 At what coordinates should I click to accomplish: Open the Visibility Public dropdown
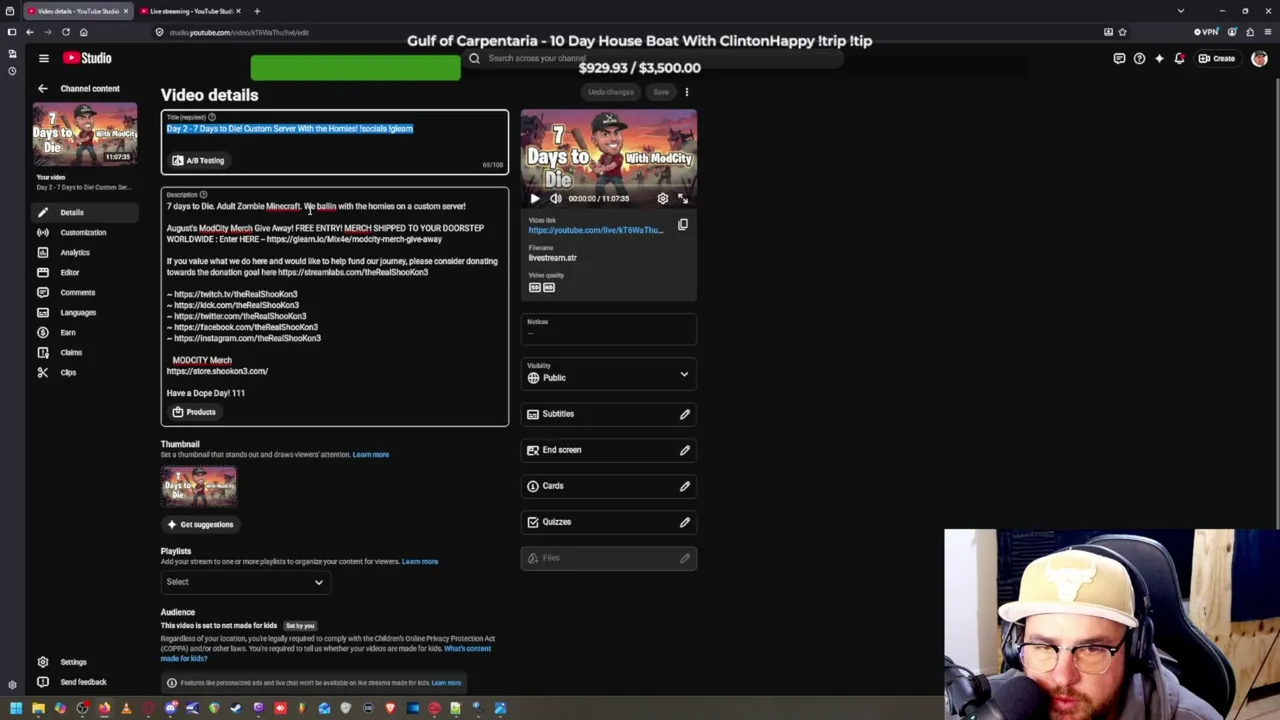pos(608,374)
